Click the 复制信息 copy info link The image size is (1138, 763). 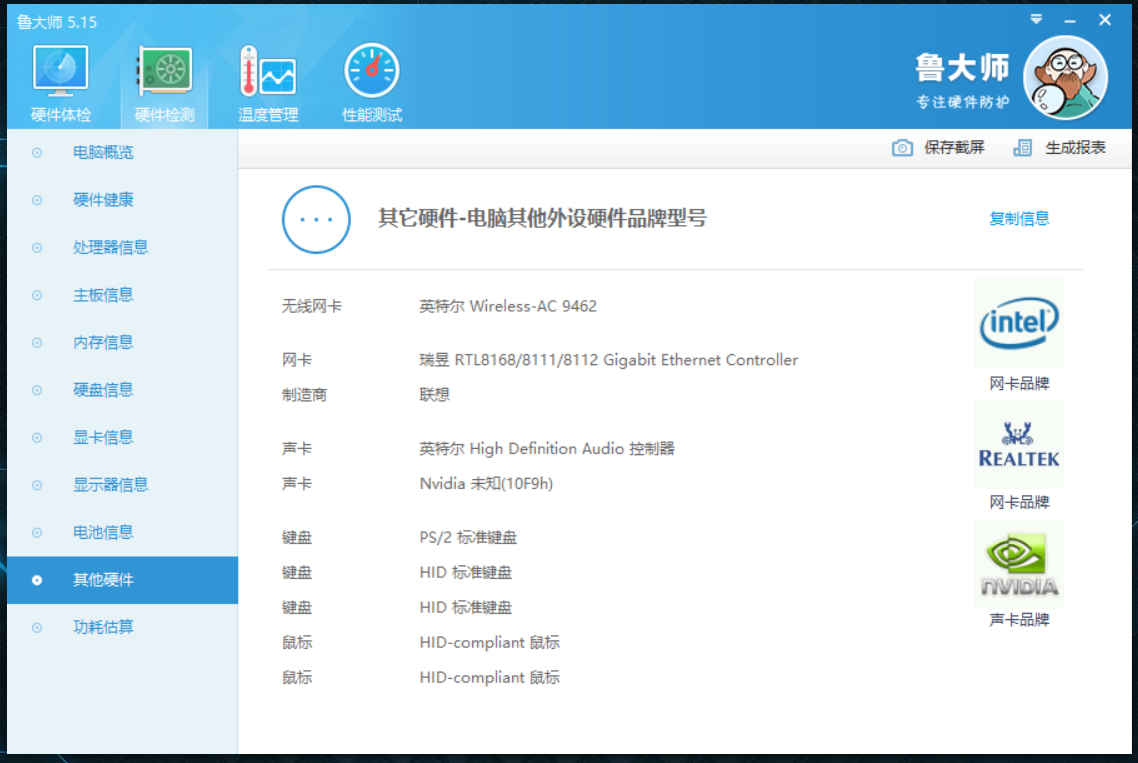pos(1019,219)
